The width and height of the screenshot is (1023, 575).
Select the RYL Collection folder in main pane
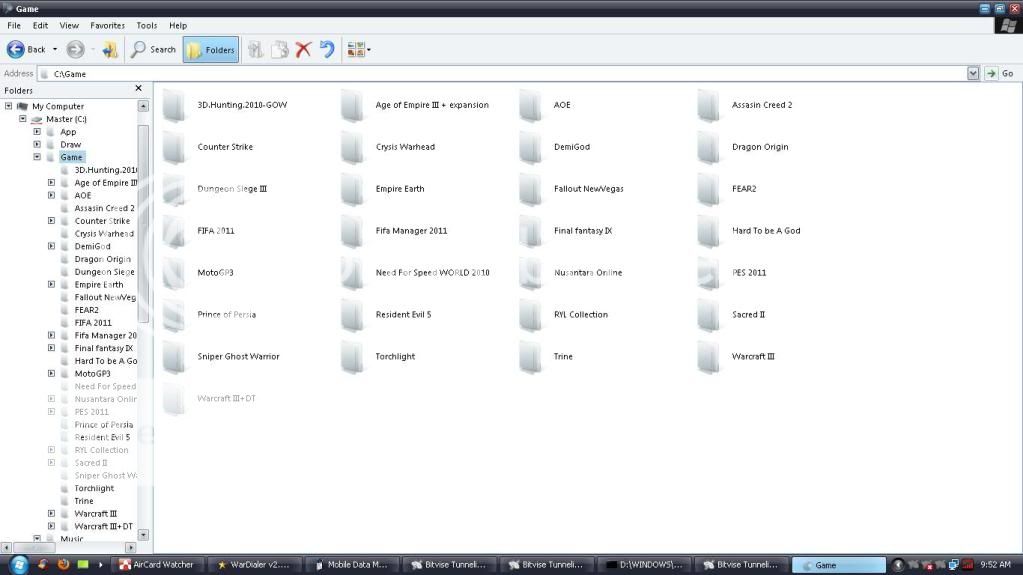click(564, 315)
